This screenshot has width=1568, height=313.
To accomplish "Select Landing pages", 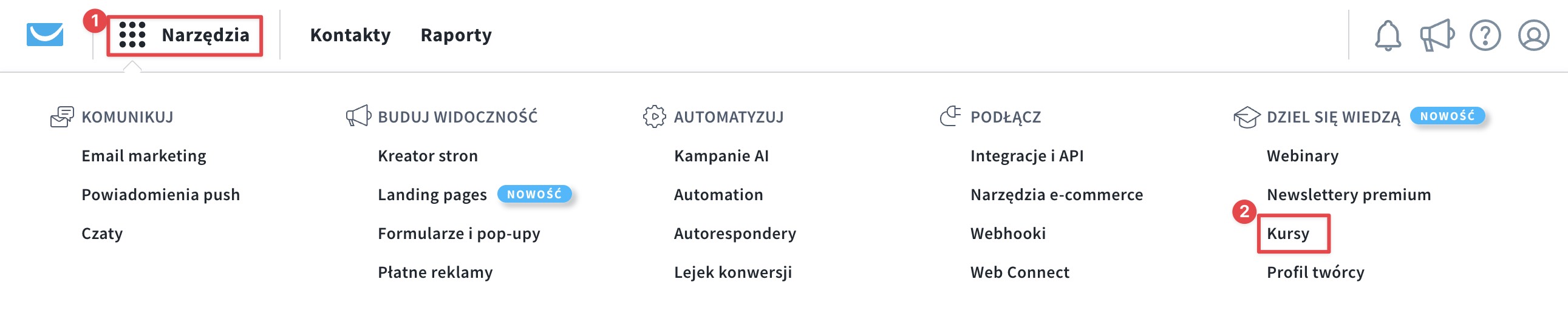I will 432,195.
